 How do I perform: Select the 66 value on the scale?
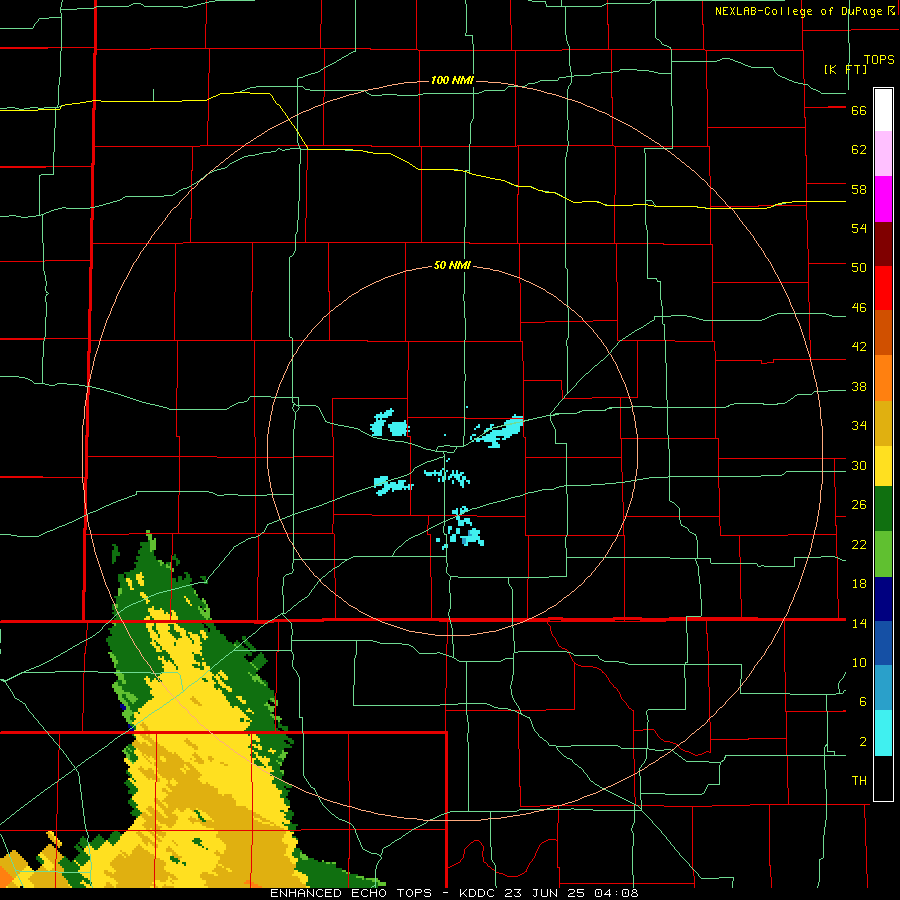tap(859, 110)
